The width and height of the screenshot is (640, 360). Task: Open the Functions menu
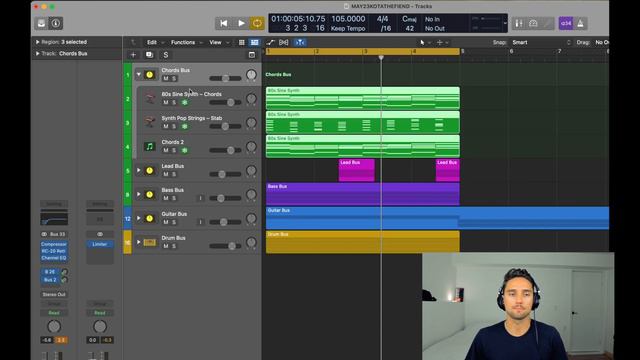(x=187, y=42)
